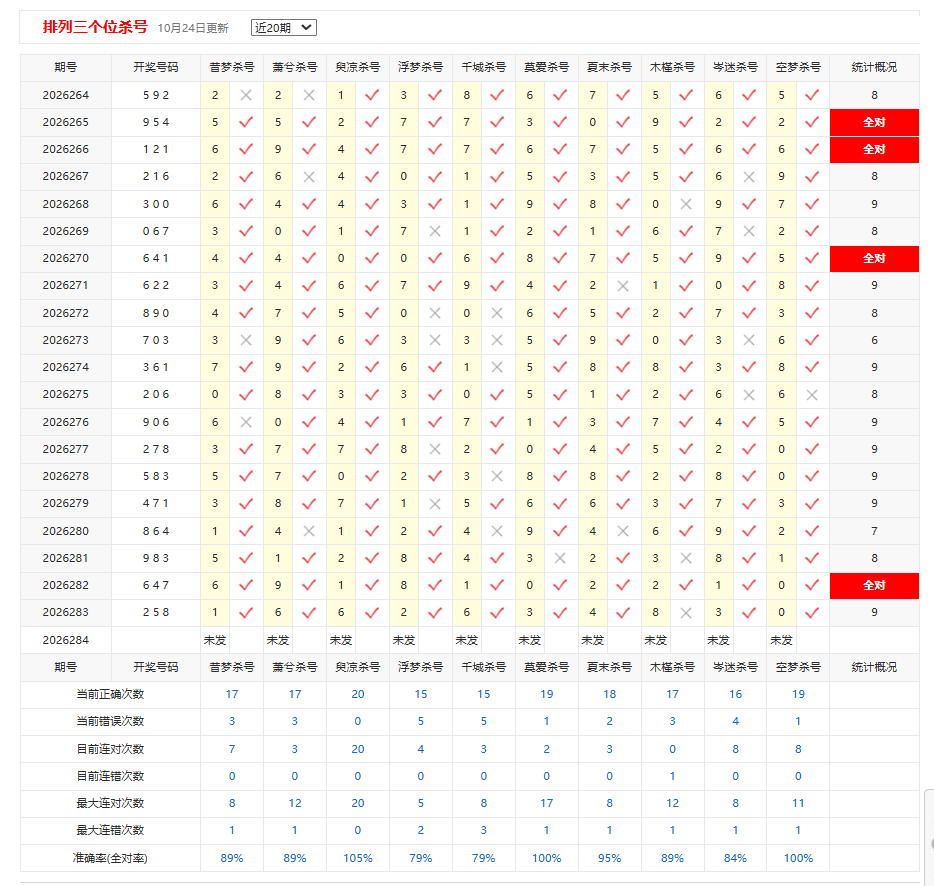The height and width of the screenshot is (886, 934).
Task: Select the 最大连对次数 row label
Action: point(110,803)
